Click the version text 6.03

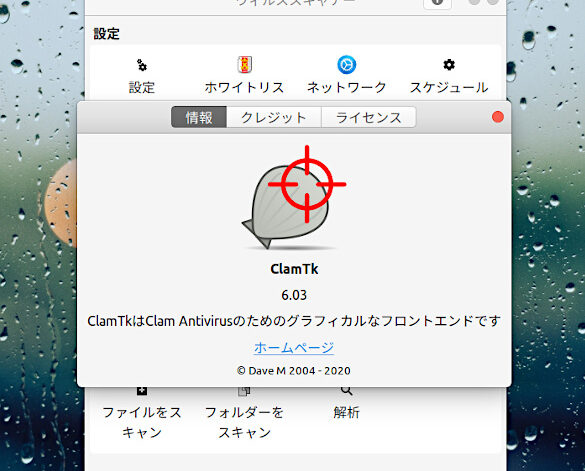point(294,295)
